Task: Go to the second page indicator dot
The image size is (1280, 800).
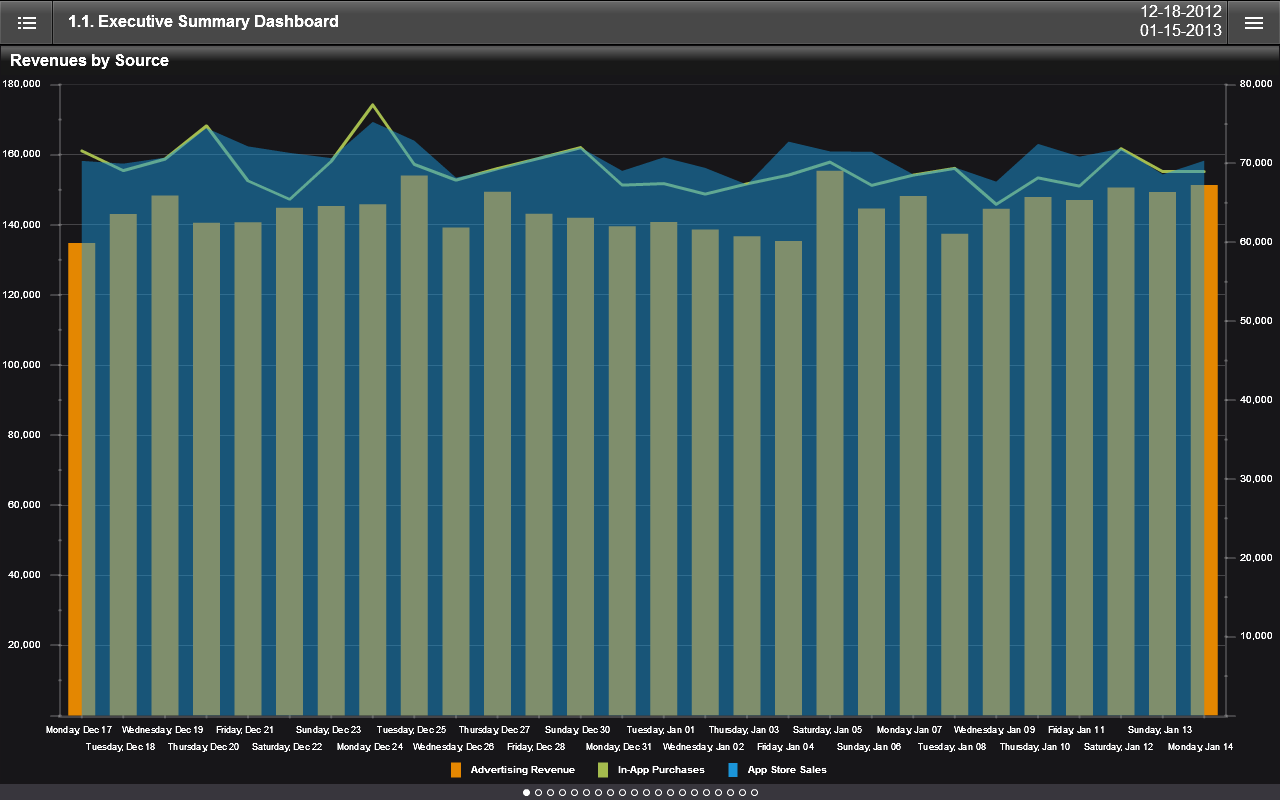Action: click(539, 792)
